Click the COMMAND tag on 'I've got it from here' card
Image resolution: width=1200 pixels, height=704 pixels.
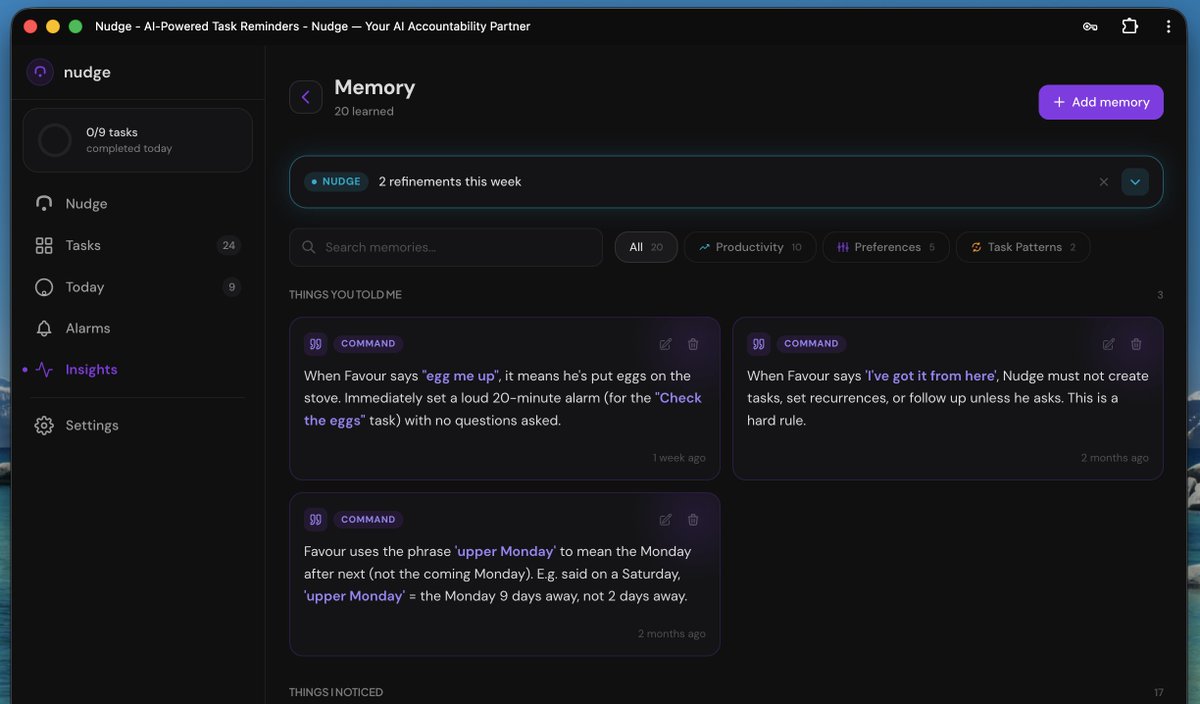tap(811, 344)
